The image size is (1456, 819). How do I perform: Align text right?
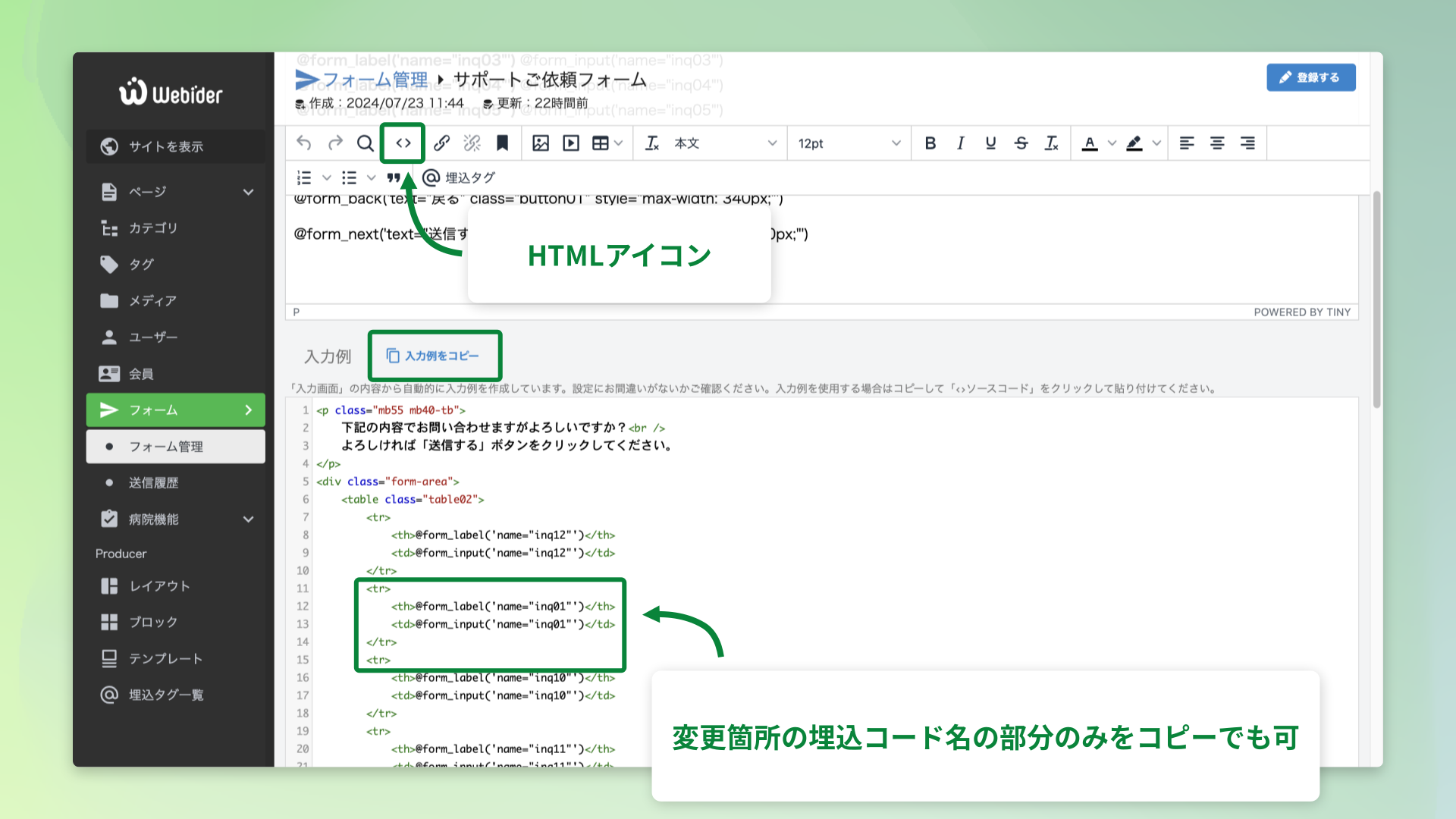click(1247, 143)
